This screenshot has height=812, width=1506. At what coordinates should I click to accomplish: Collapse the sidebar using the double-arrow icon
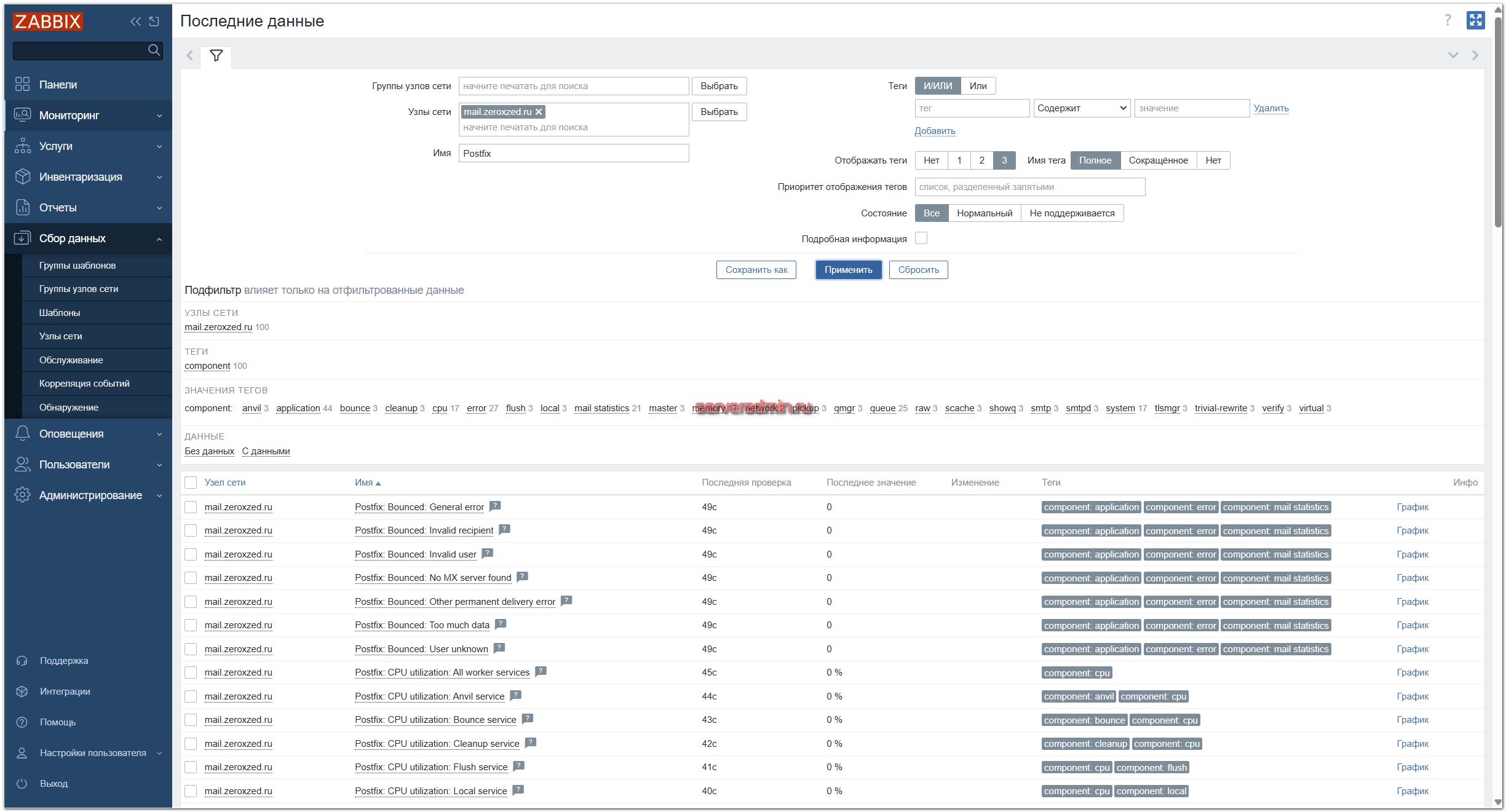click(135, 21)
